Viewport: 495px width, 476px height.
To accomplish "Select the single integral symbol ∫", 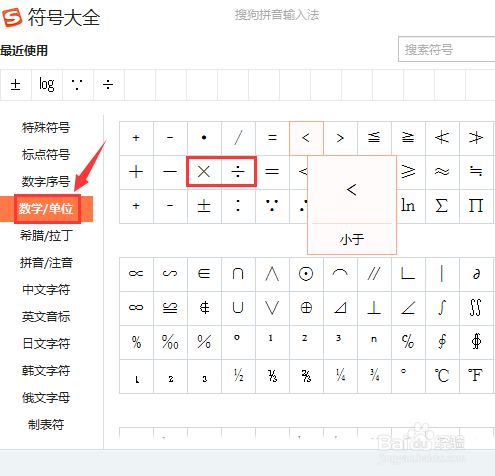I will [442, 308].
